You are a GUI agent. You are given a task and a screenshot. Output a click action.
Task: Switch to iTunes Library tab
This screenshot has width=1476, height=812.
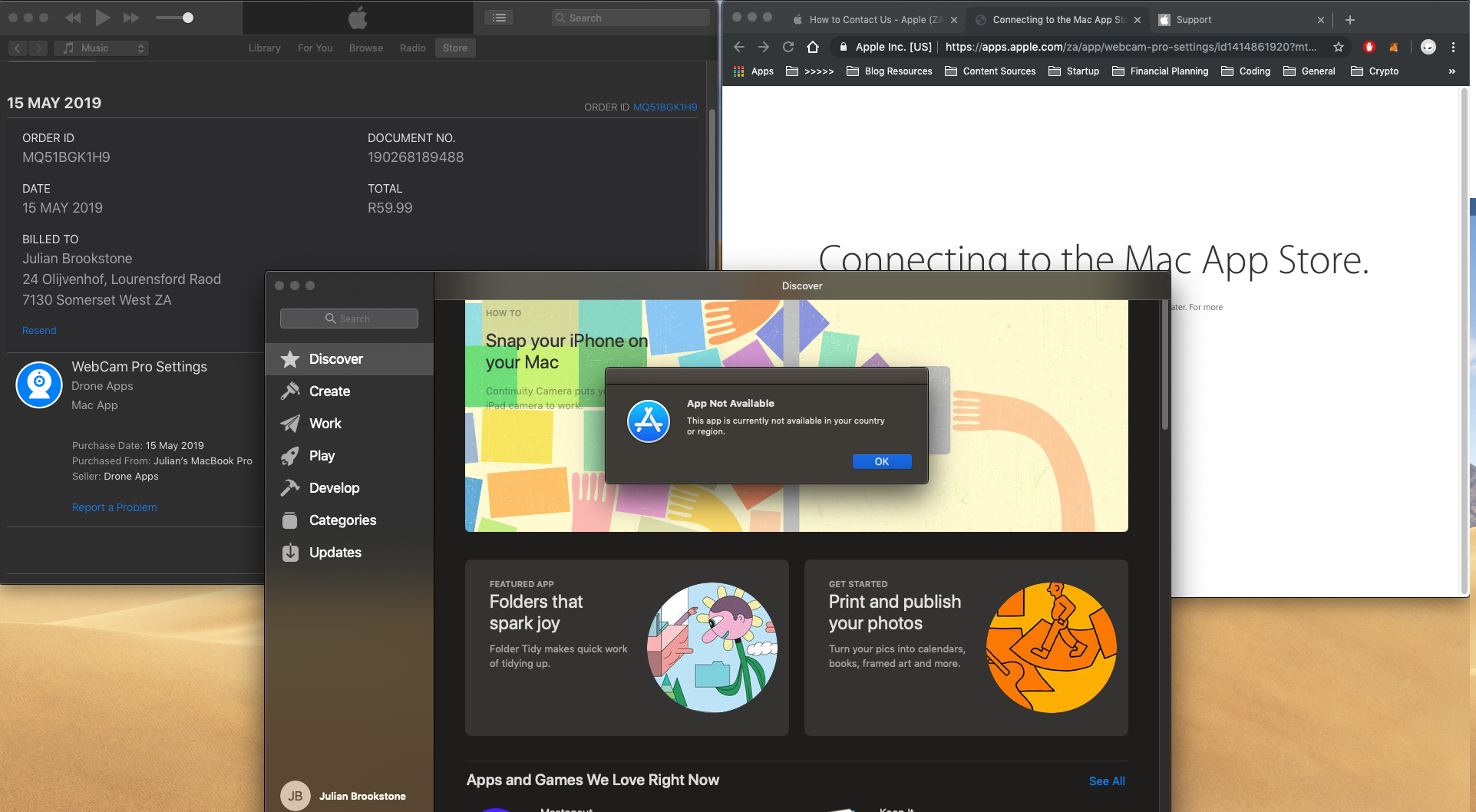[264, 48]
